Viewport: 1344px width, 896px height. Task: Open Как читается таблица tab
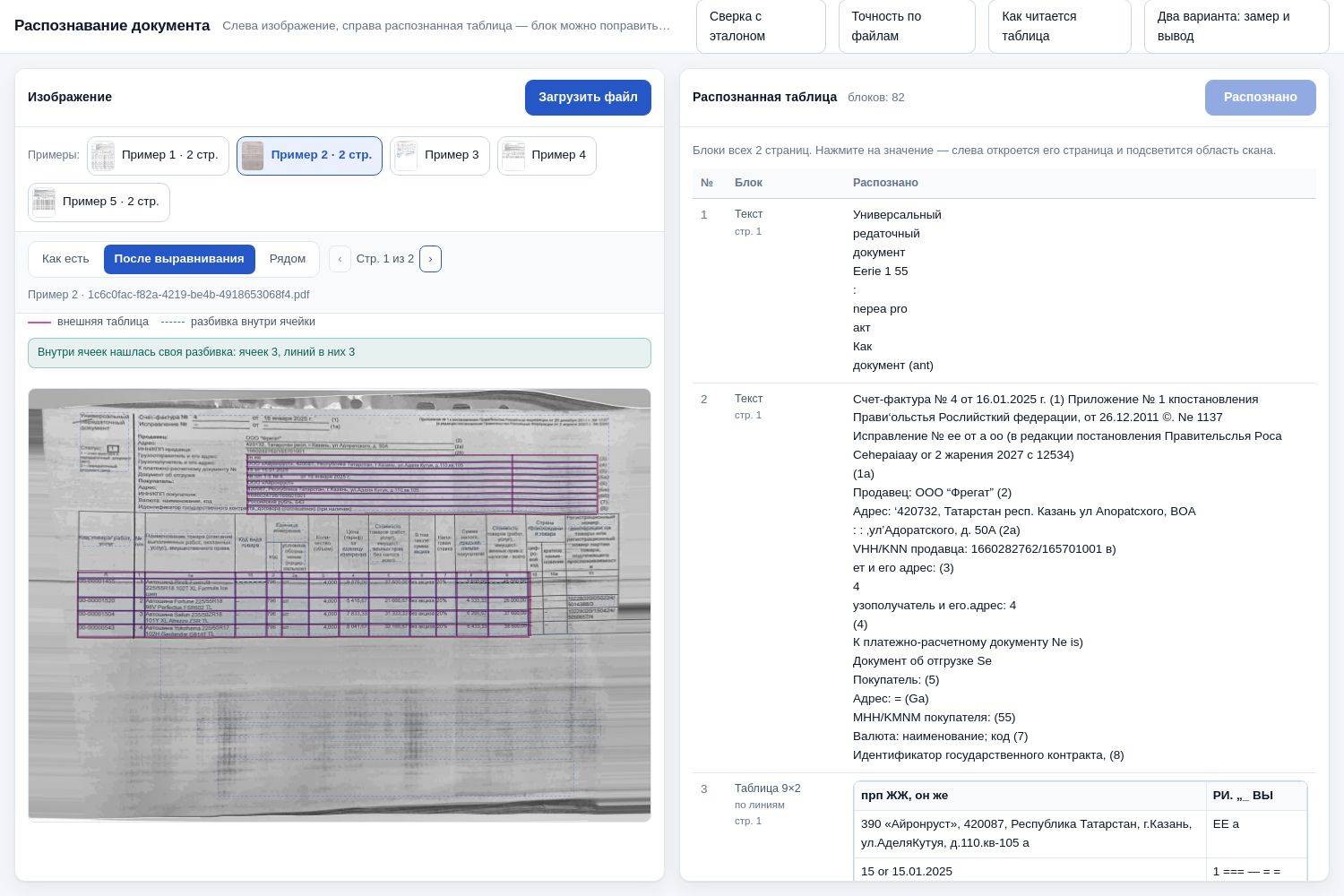[1060, 26]
